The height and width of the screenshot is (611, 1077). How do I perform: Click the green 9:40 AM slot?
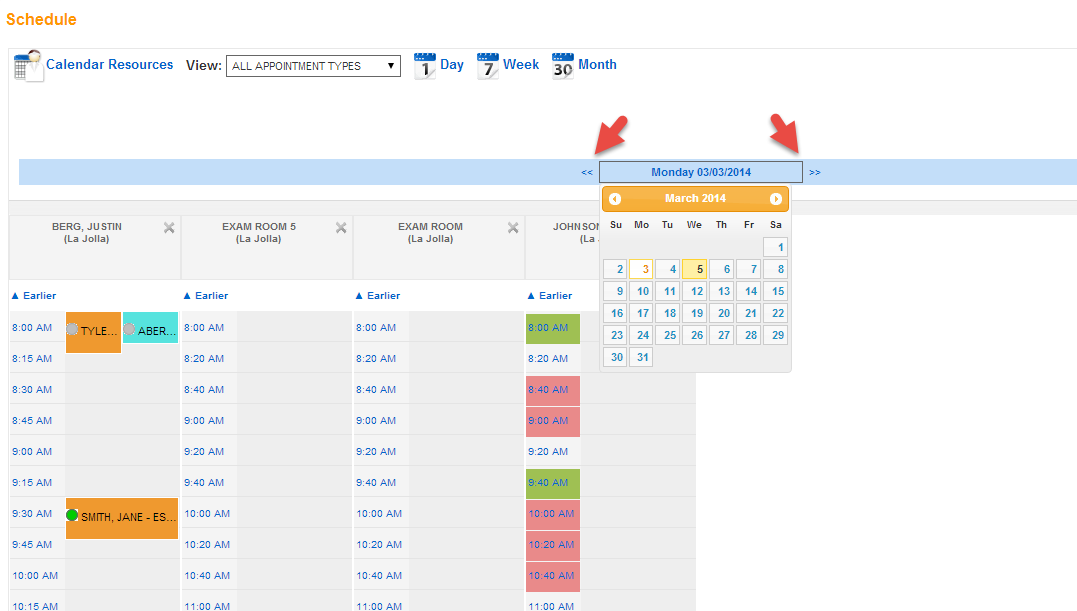coord(553,483)
